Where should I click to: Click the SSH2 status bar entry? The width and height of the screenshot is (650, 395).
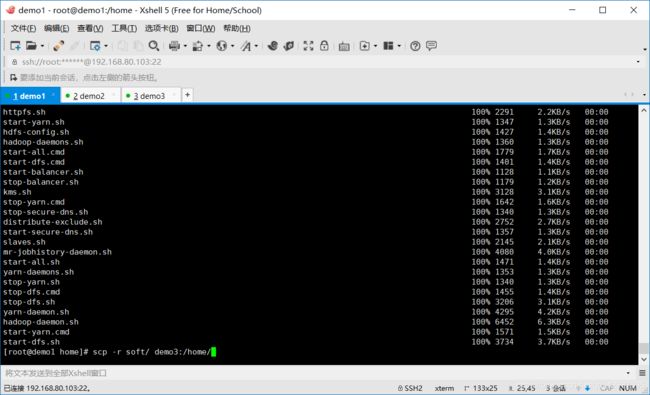click(x=410, y=388)
